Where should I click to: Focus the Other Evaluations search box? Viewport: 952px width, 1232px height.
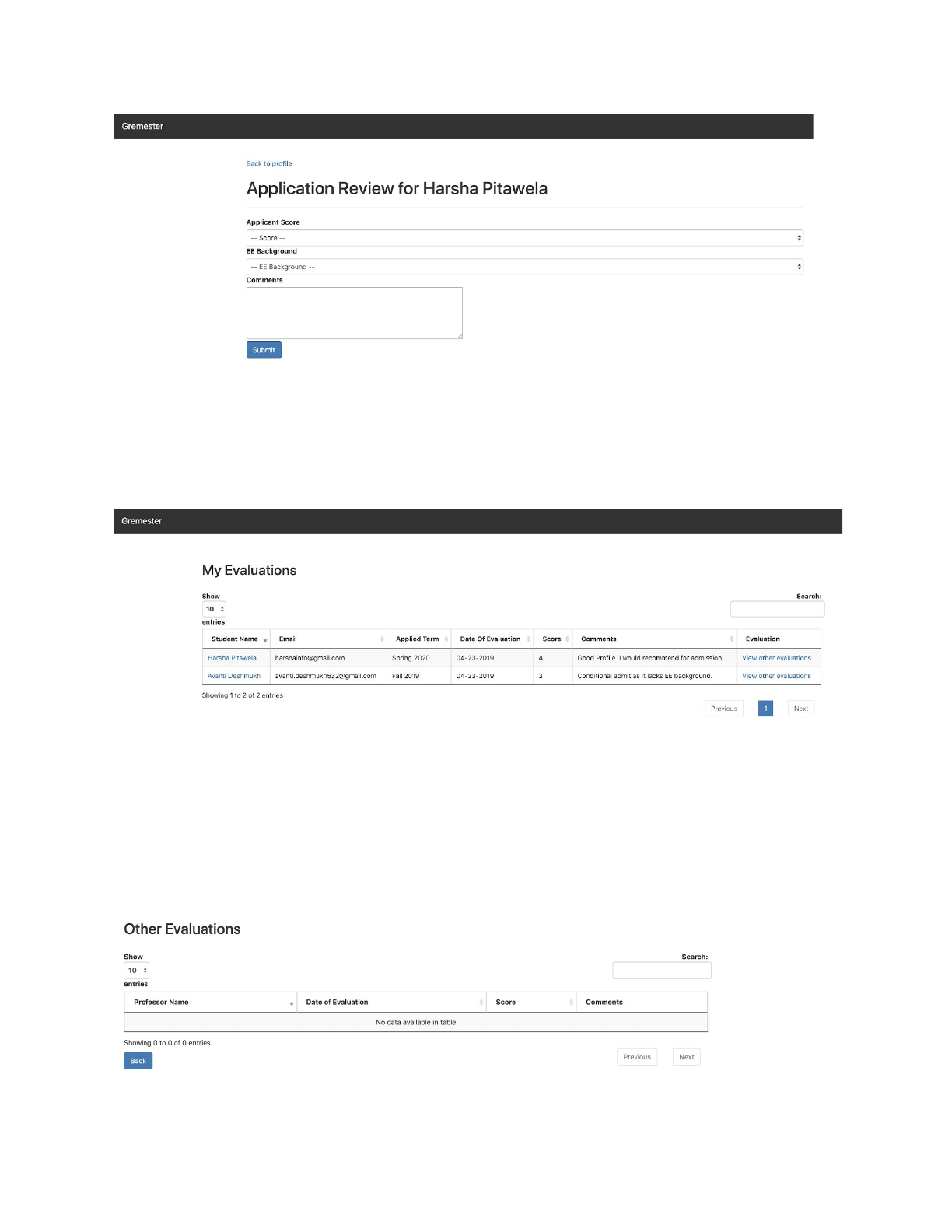(662, 971)
